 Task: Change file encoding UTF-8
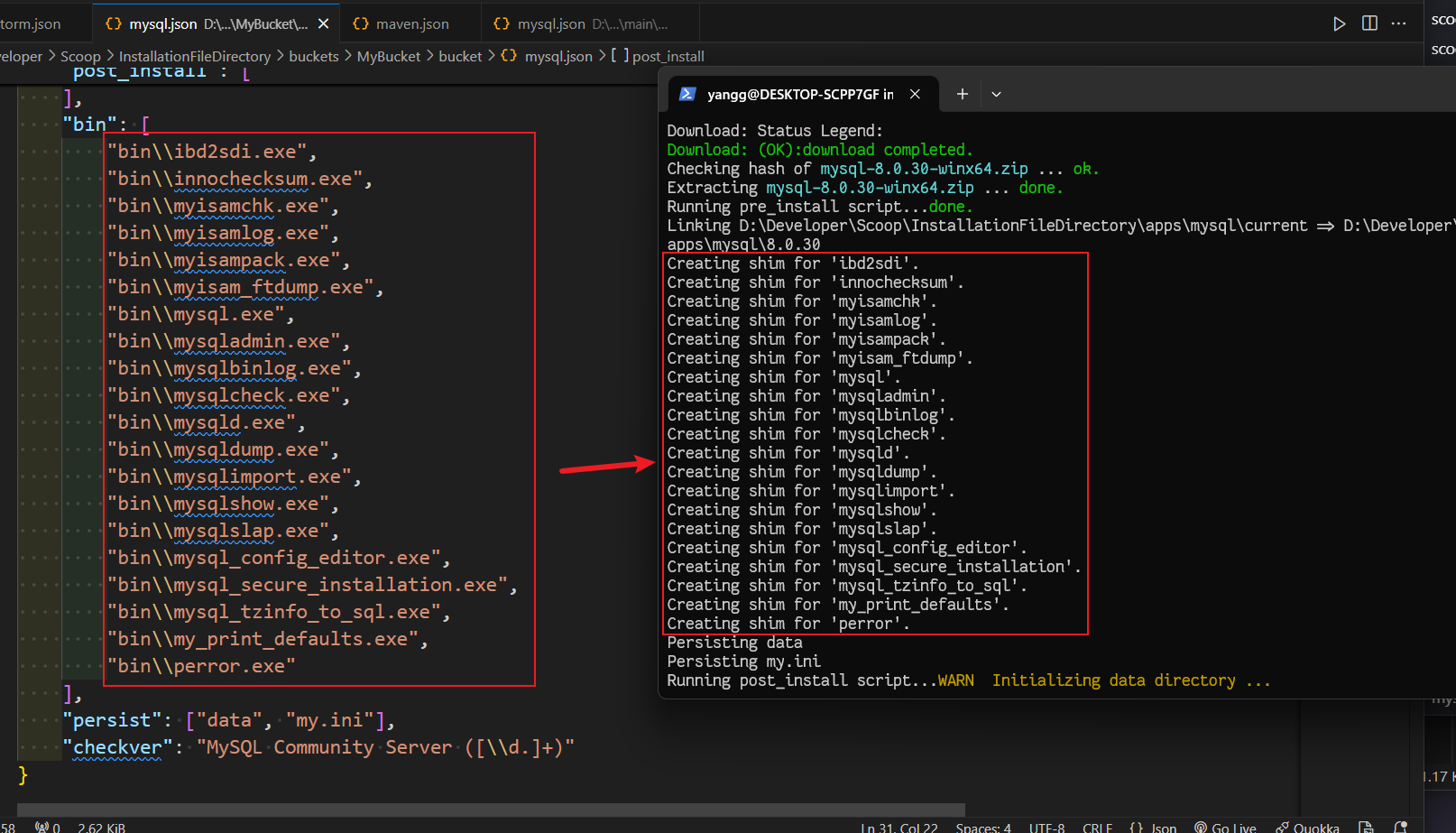(1047, 828)
